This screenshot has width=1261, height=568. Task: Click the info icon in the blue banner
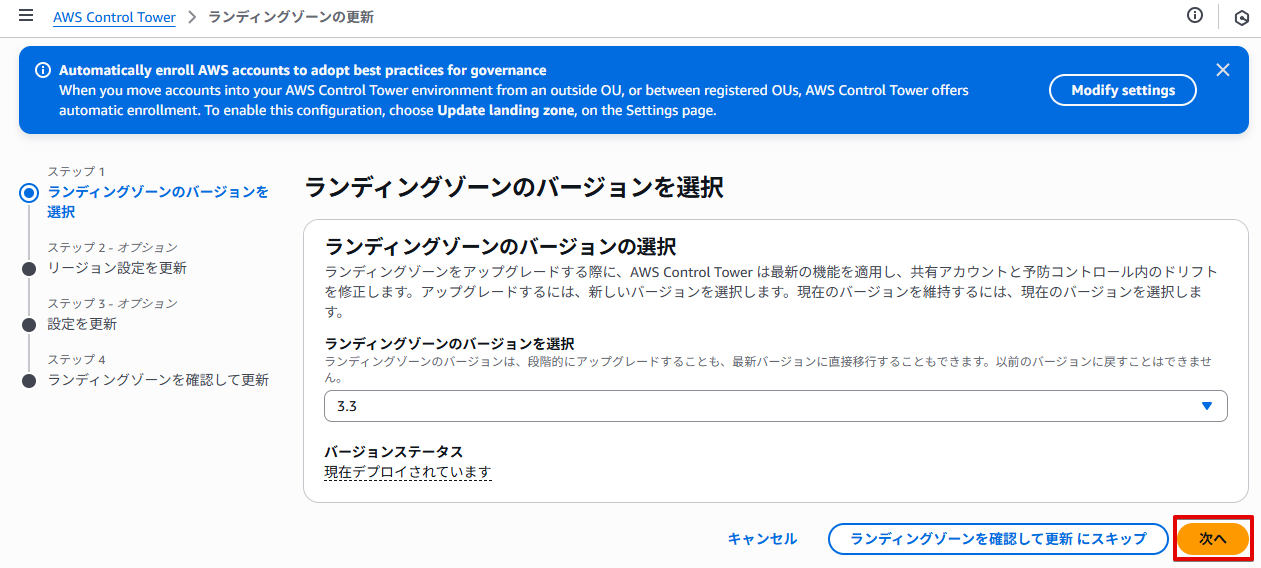(x=43, y=71)
